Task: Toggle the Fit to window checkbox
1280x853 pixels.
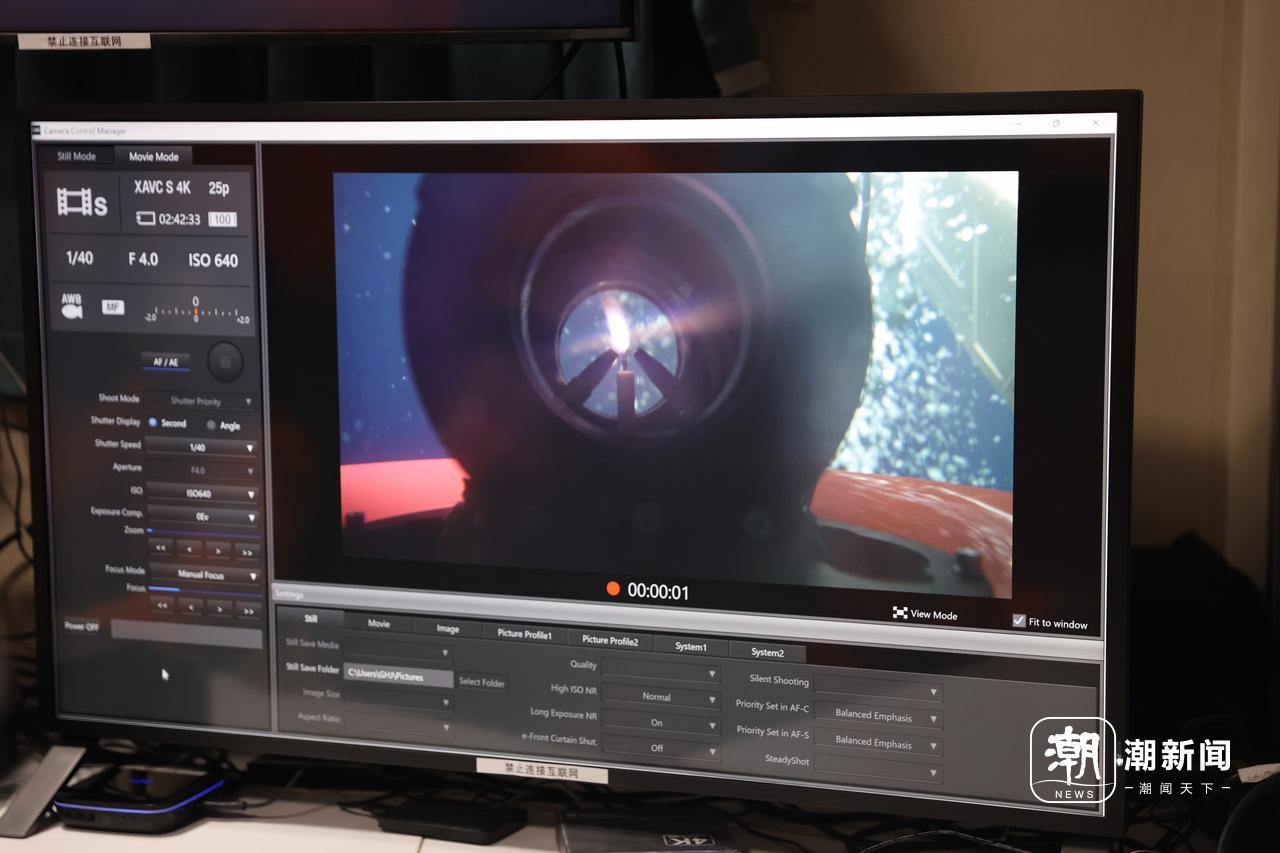Action: coord(1018,621)
